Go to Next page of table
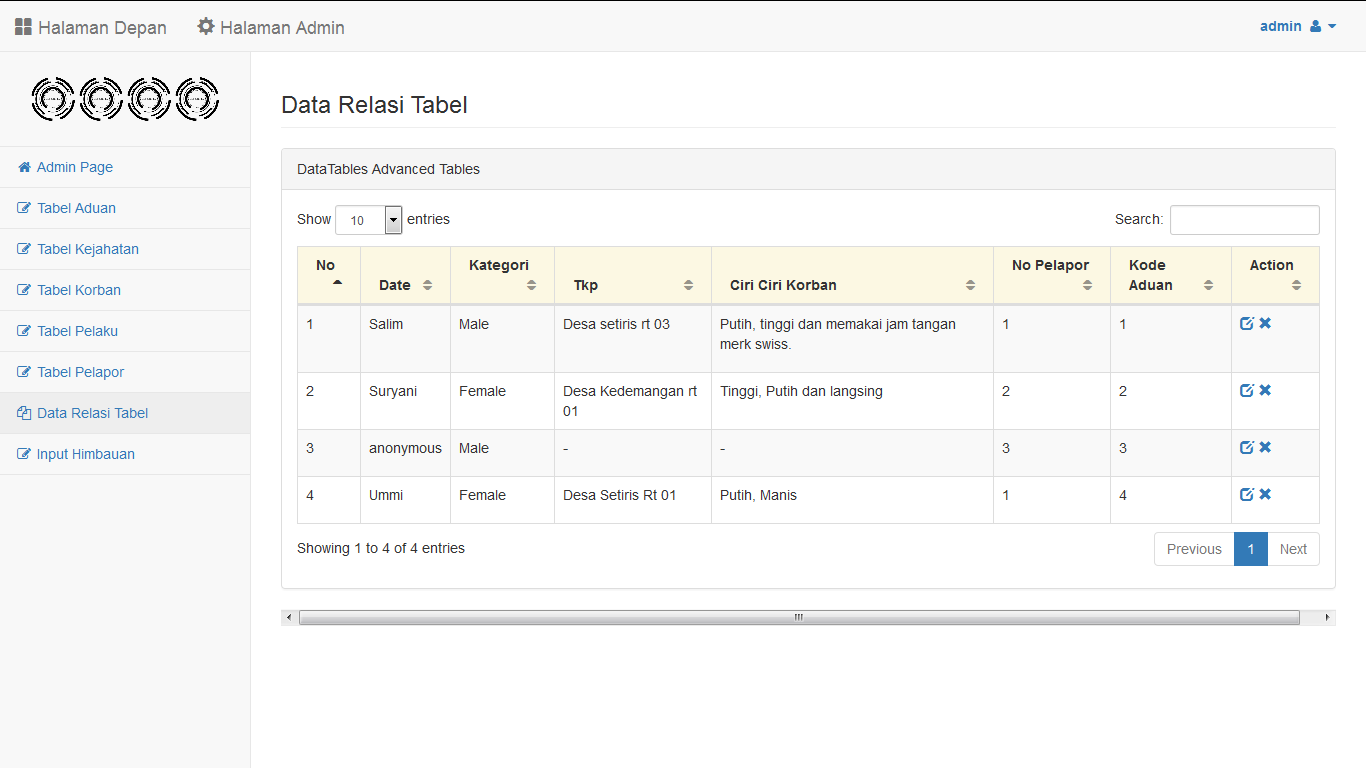This screenshot has width=1366, height=768. click(1293, 549)
